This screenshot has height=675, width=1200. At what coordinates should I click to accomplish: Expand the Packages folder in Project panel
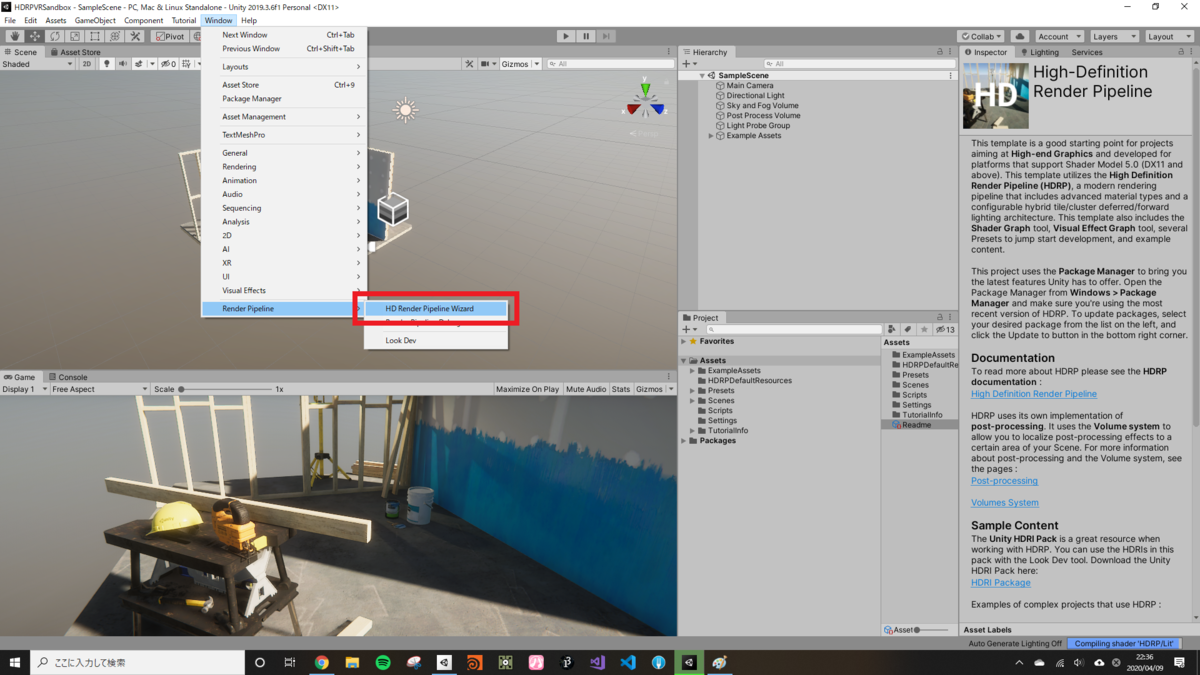point(685,440)
